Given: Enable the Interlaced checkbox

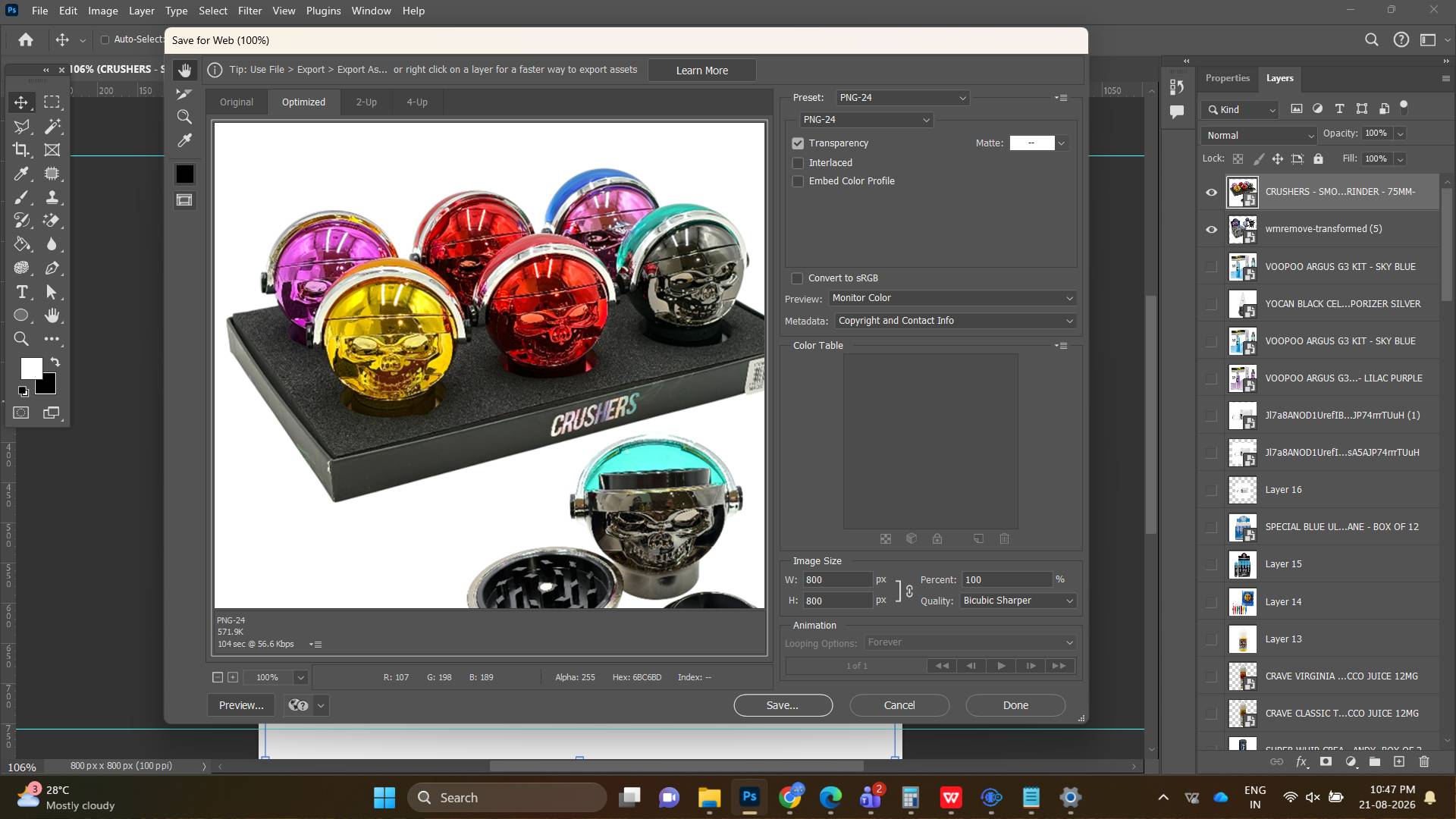Looking at the screenshot, I should [798, 163].
